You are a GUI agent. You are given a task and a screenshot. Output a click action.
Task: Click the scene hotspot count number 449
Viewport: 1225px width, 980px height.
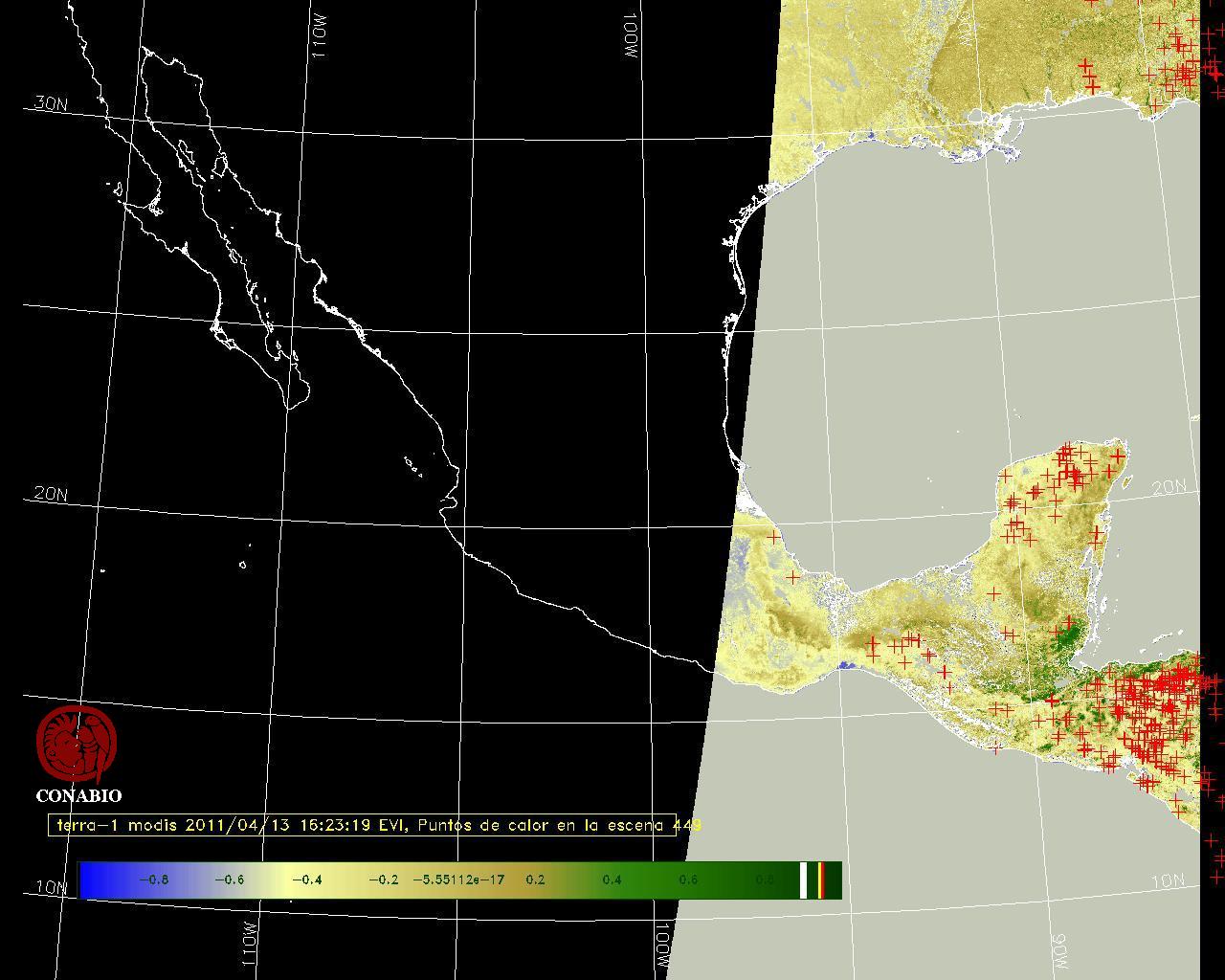click(687, 825)
